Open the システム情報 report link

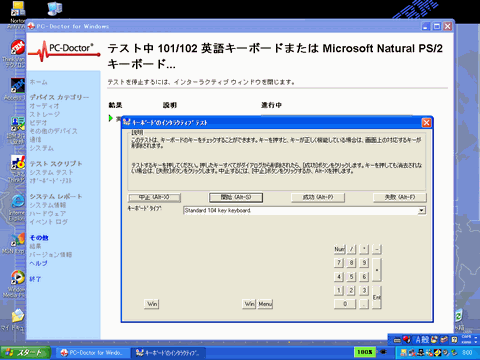(48, 205)
